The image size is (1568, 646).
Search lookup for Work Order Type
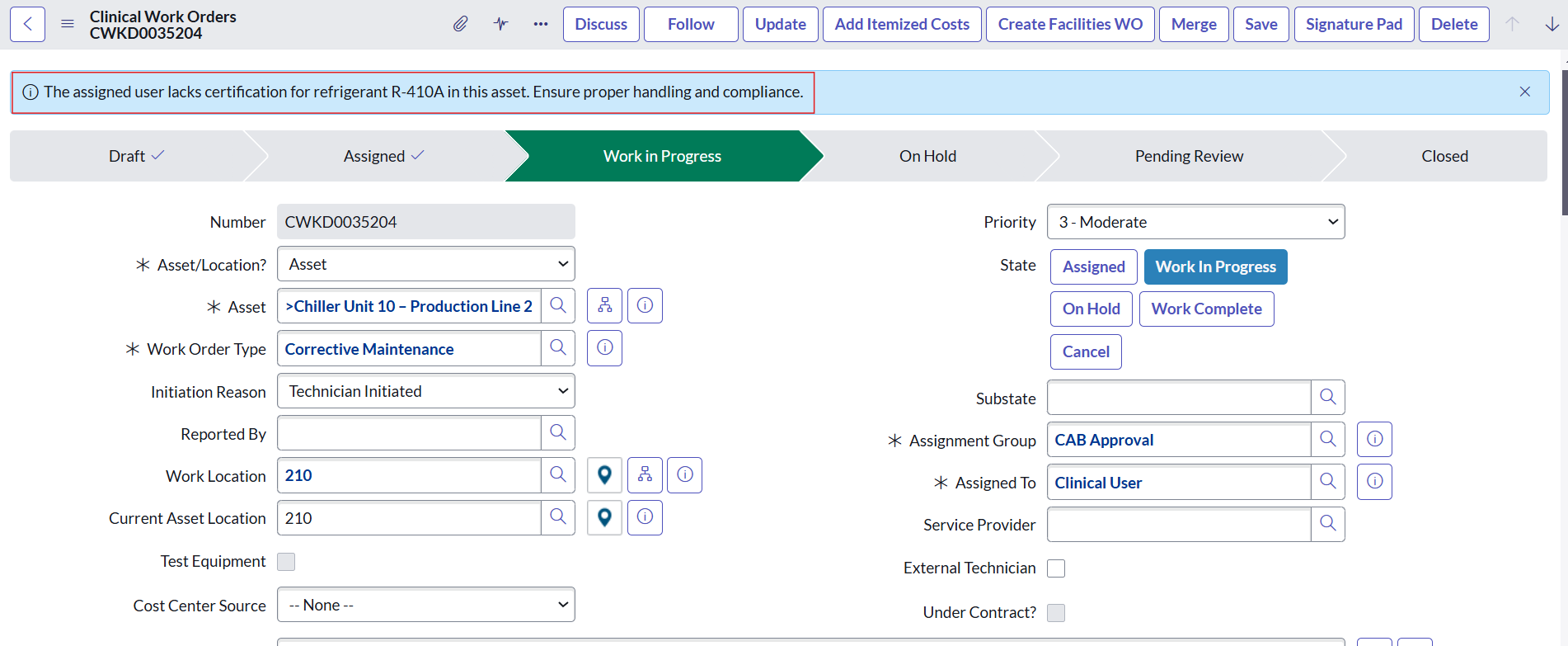pos(558,348)
